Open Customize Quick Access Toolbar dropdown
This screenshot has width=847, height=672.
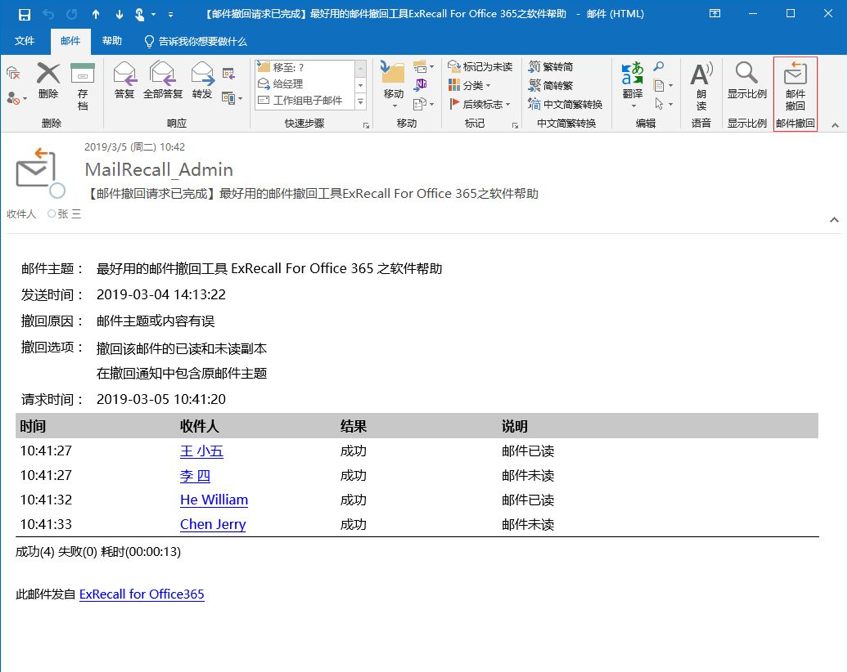pos(171,15)
